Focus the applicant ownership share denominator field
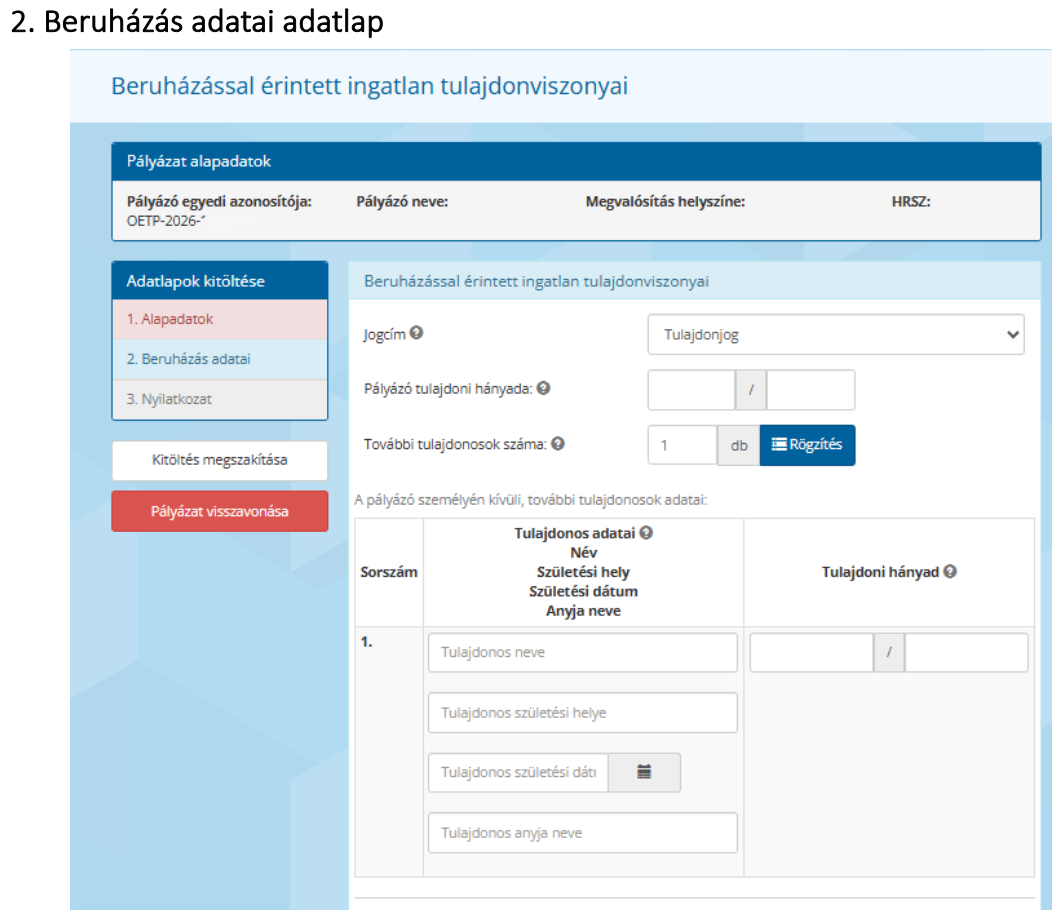This screenshot has width=1062, height=910. tap(810, 389)
